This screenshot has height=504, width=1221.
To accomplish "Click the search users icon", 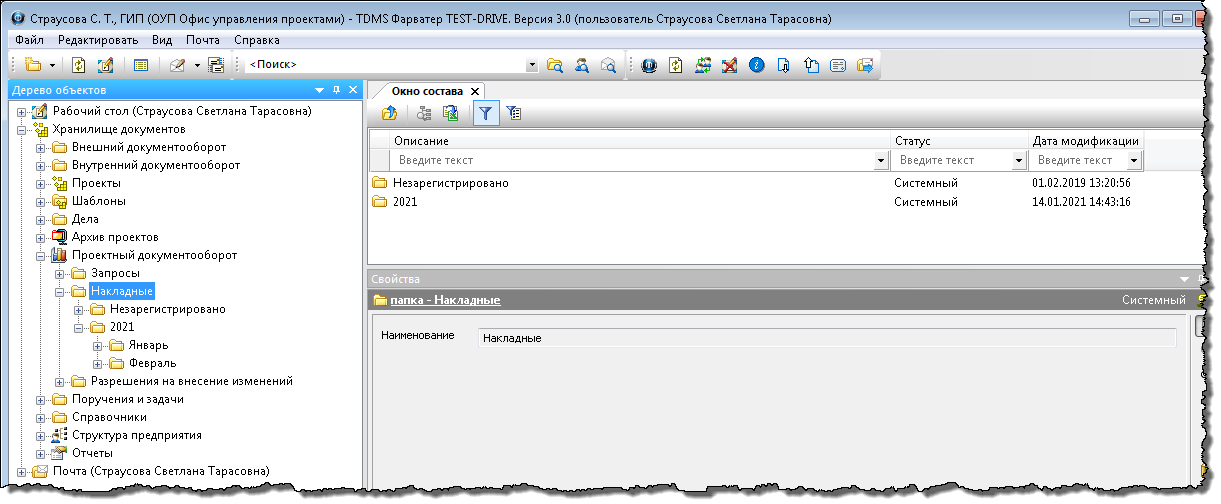I will pos(581,65).
